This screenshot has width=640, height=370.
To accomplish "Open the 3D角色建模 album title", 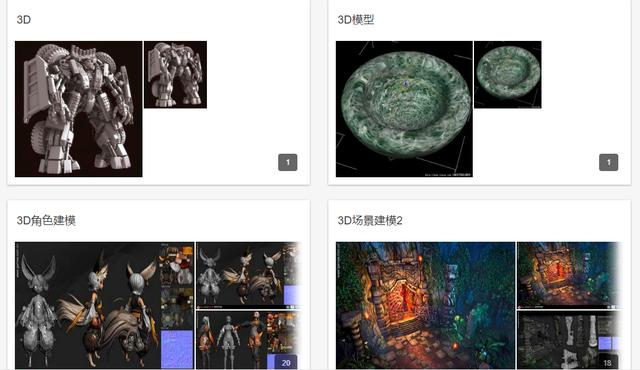I will click(46, 221).
